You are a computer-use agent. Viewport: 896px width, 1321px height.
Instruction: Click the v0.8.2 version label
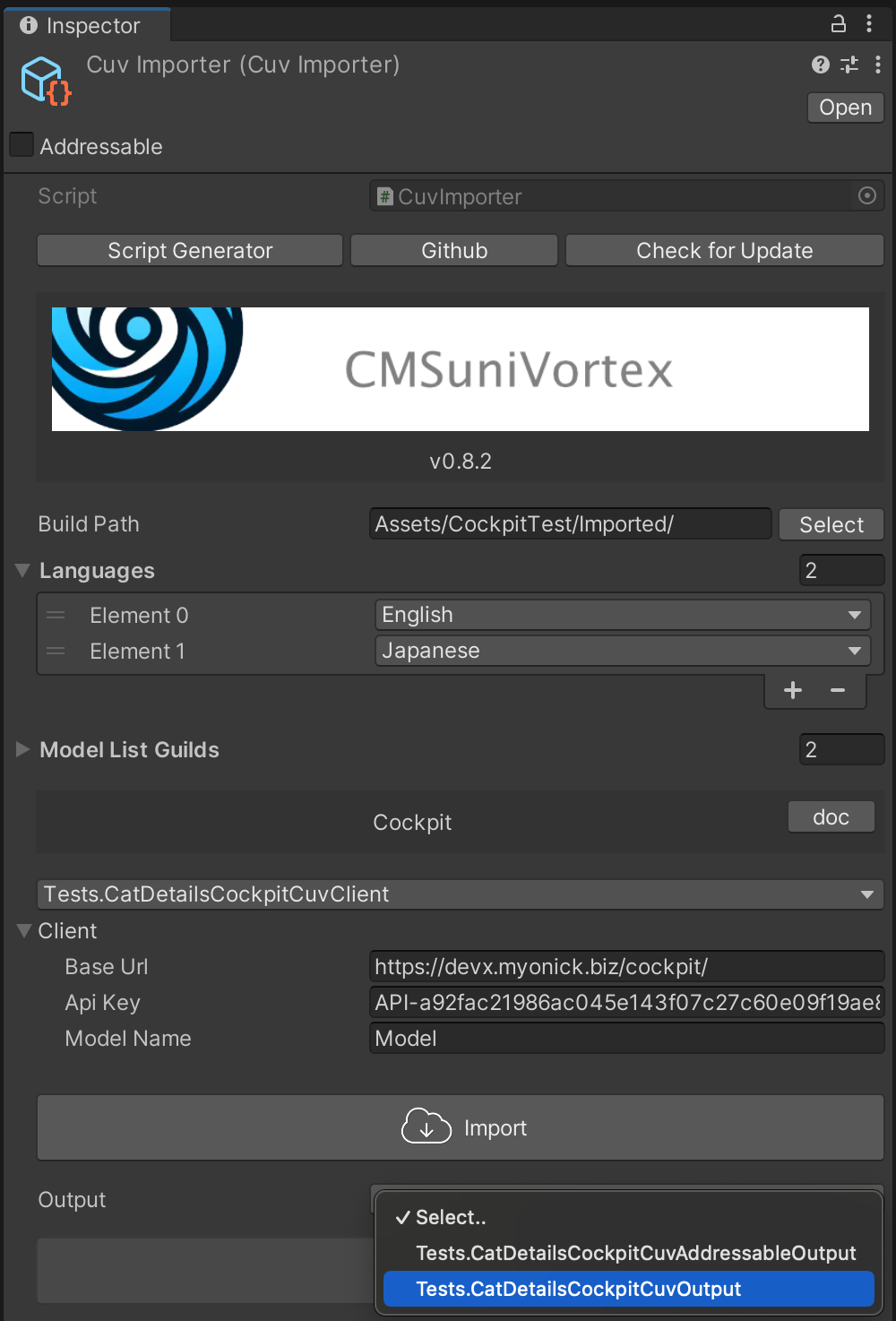[x=461, y=462]
